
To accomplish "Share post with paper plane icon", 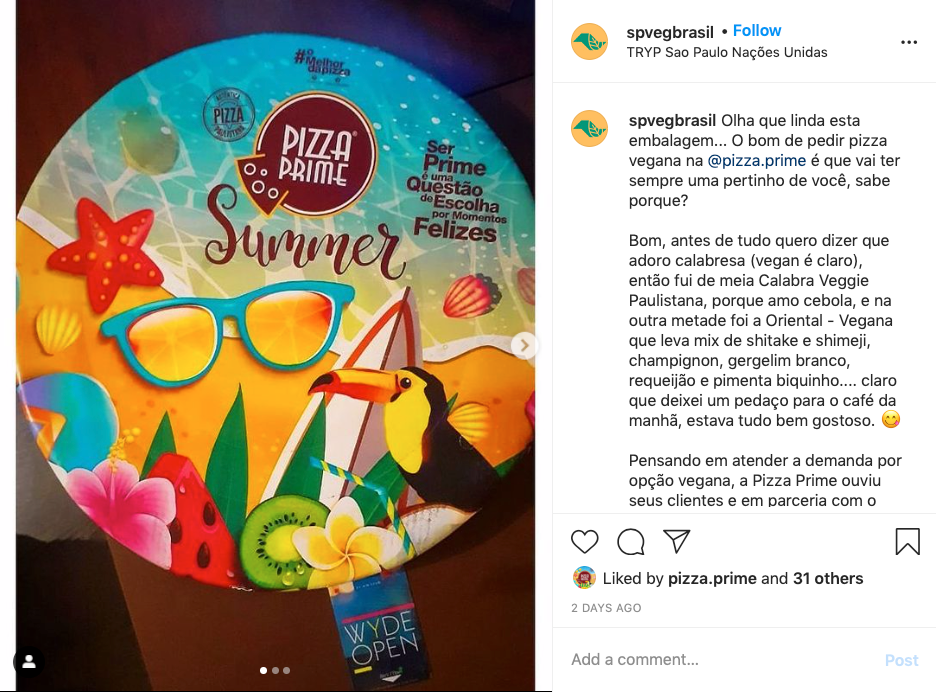I will click(677, 541).
